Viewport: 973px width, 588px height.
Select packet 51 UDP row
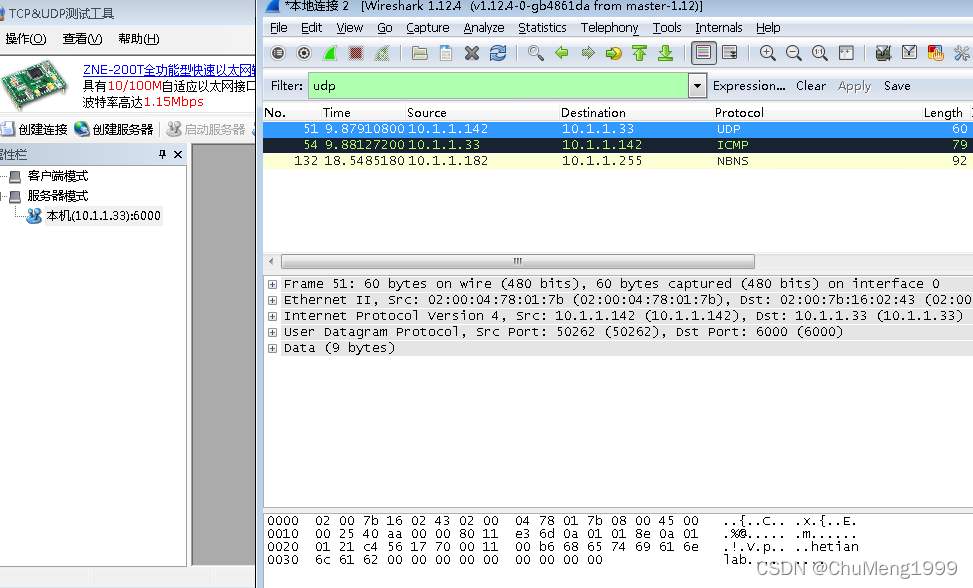click(617, 128)
